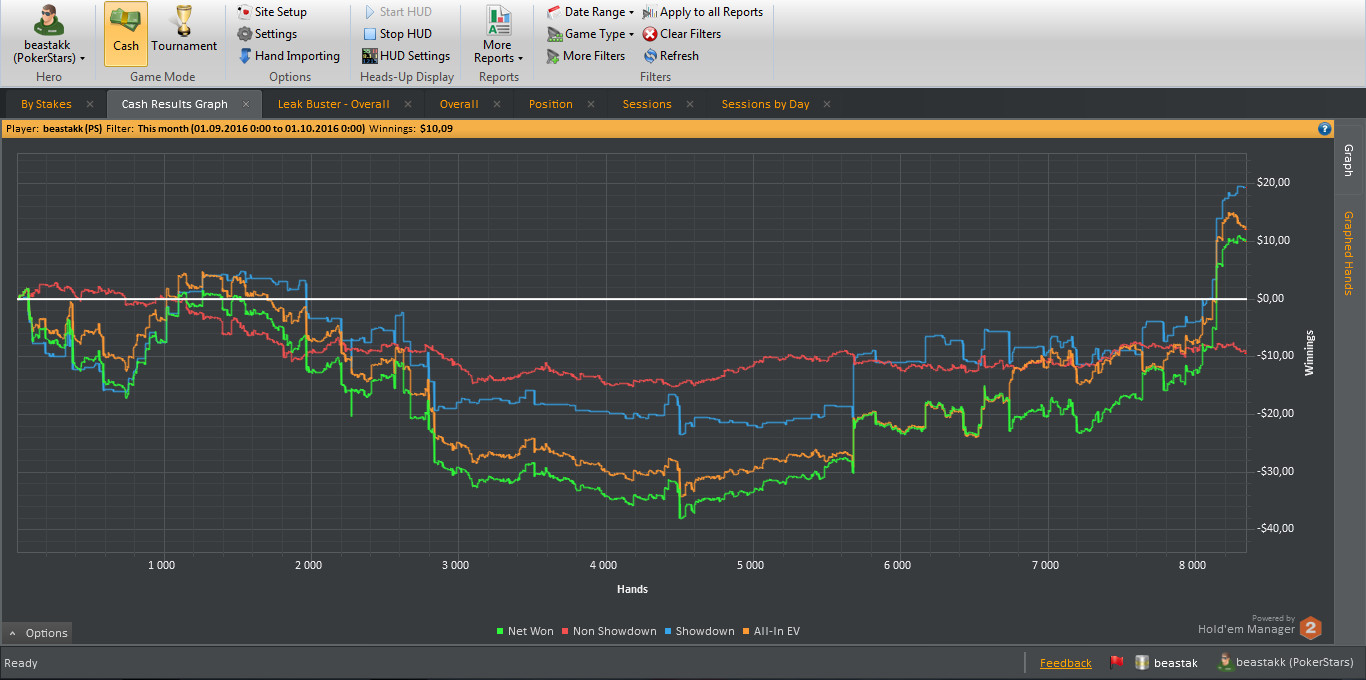Viewport: 1366px width, 680px height.
Task: Click the -$40,00 winnings axis label
Action: point(1274,528)
